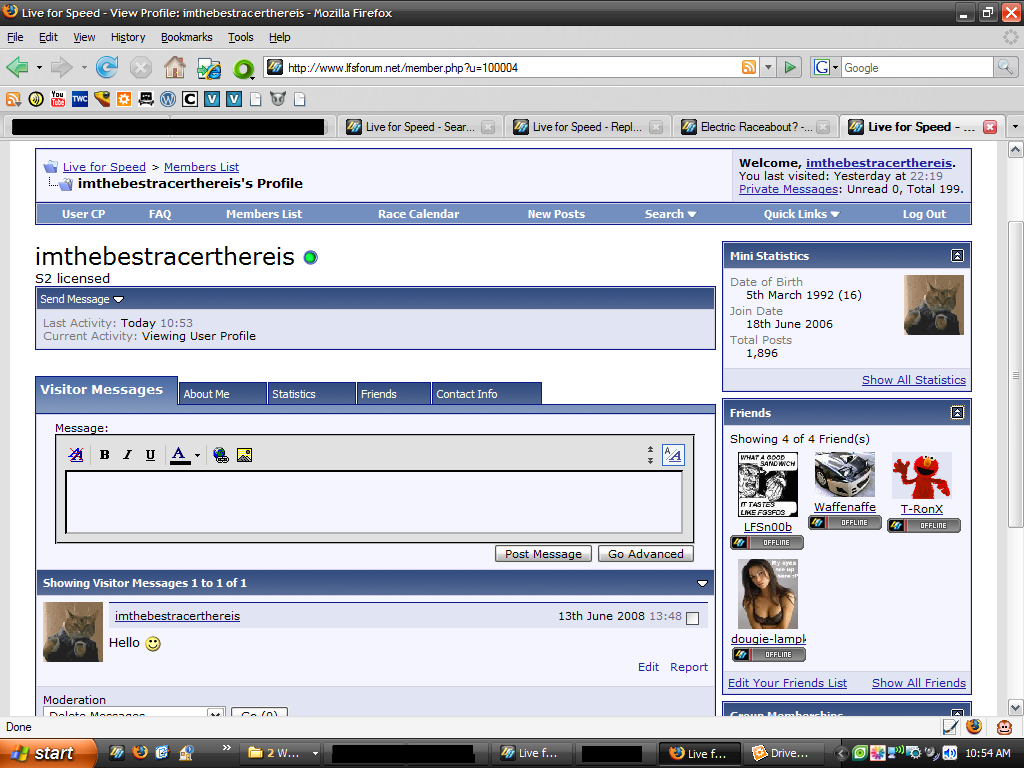
Task: Click Show All Statistics link
Action: click(x=914, y=380)
